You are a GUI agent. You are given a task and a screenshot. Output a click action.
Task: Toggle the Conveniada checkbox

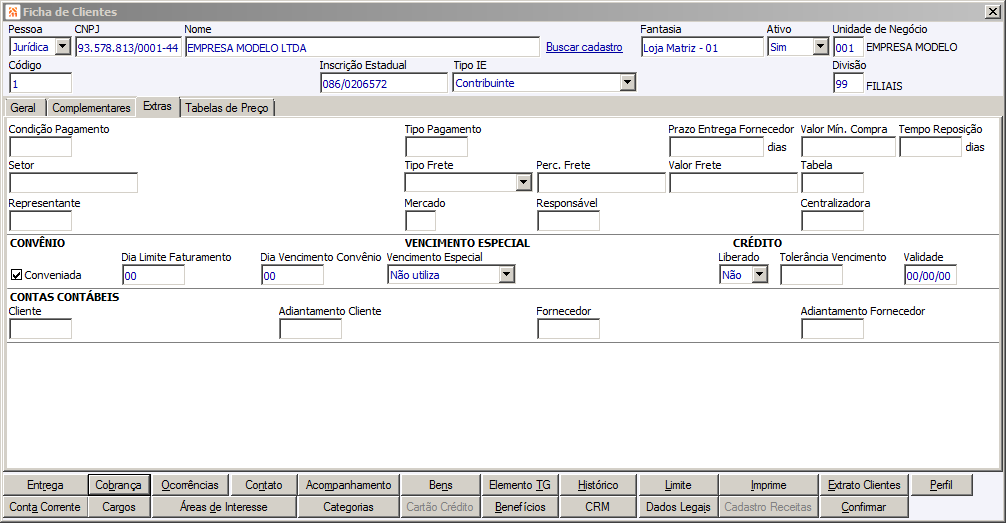point(17,275)
